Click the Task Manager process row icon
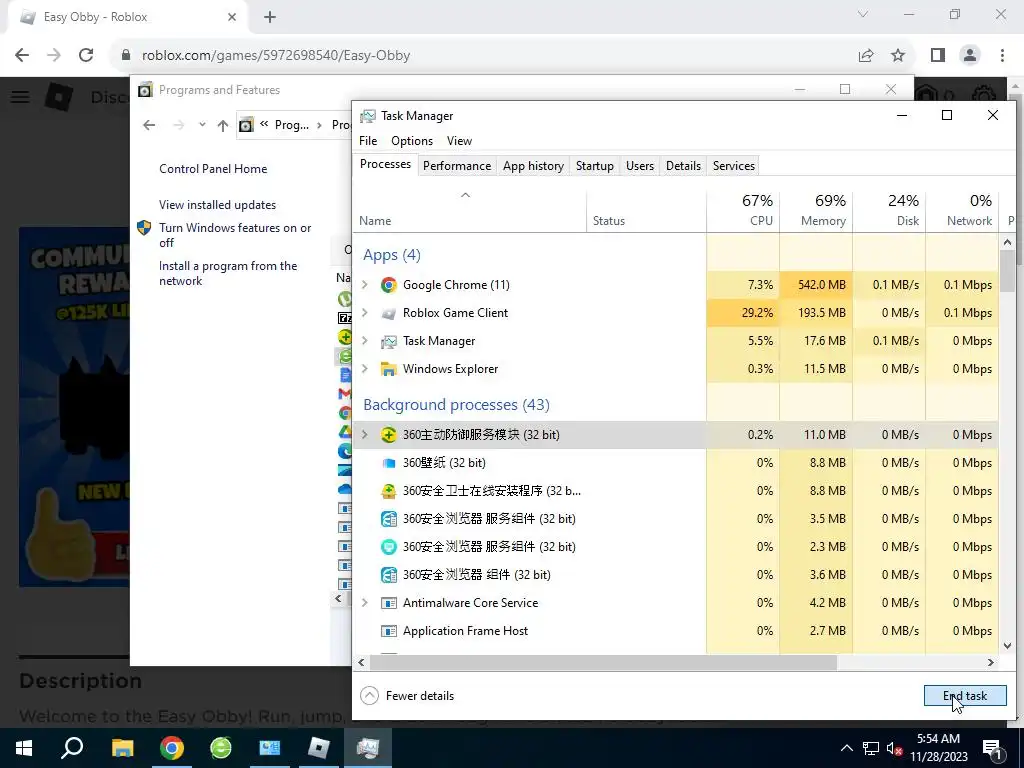Screen dimensions: 1024x768 click(x=389, y=341)
